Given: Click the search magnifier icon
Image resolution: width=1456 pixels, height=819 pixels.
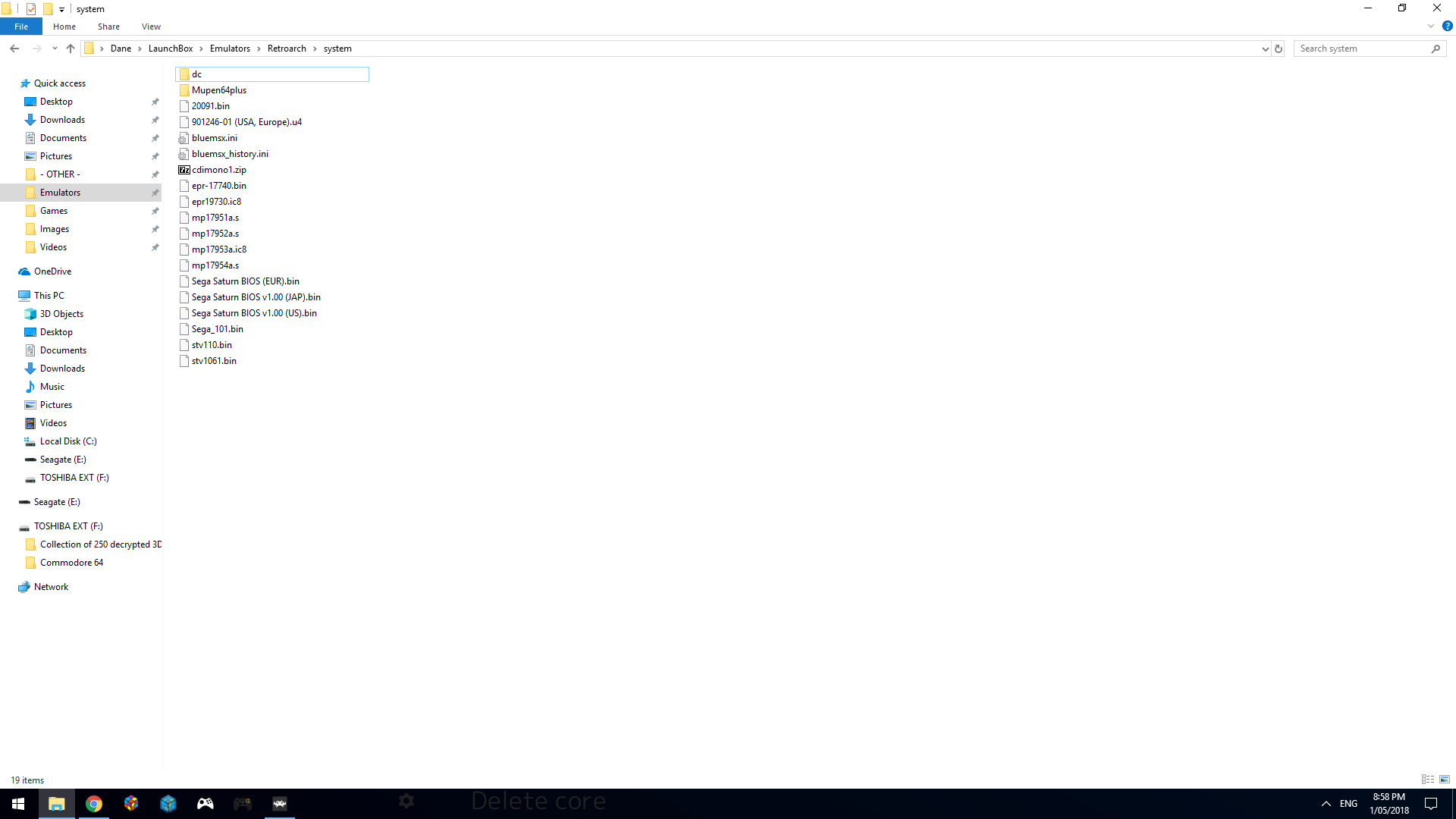Looking at the screenshot, I should [1436, 49].
